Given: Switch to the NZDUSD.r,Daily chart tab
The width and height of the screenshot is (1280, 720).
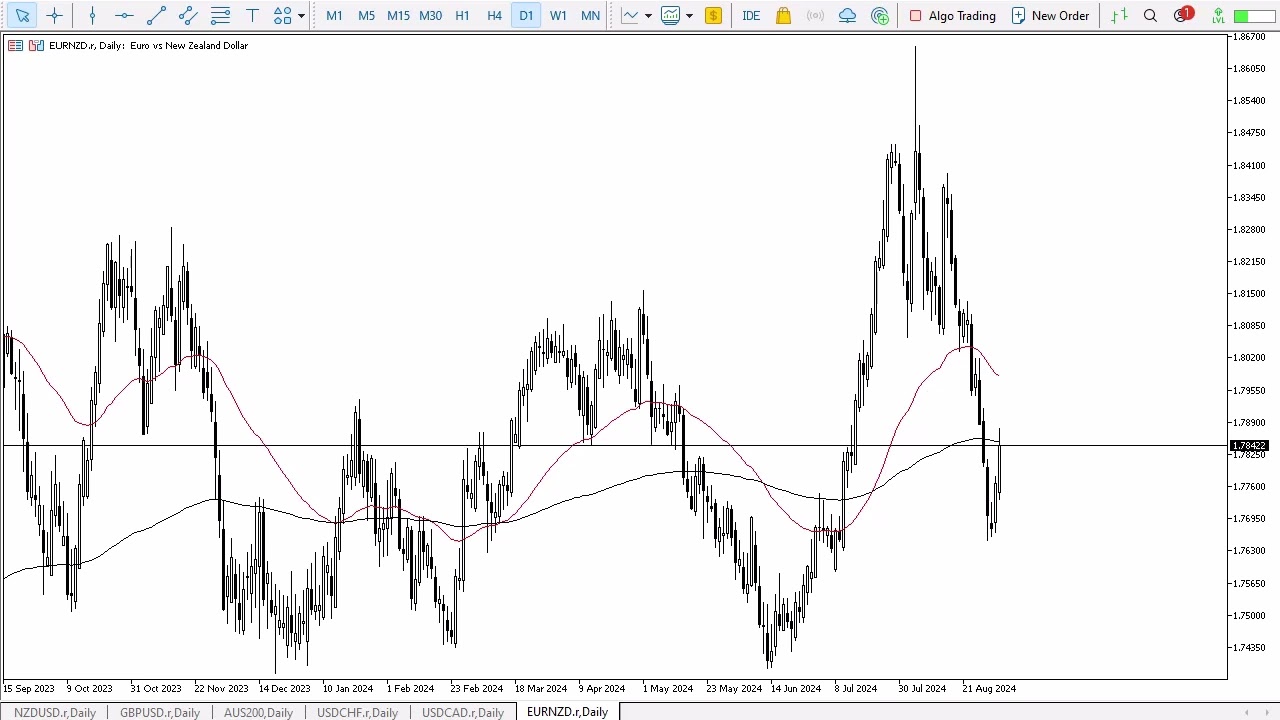Looking at the screenshot, I should point(55,712).
